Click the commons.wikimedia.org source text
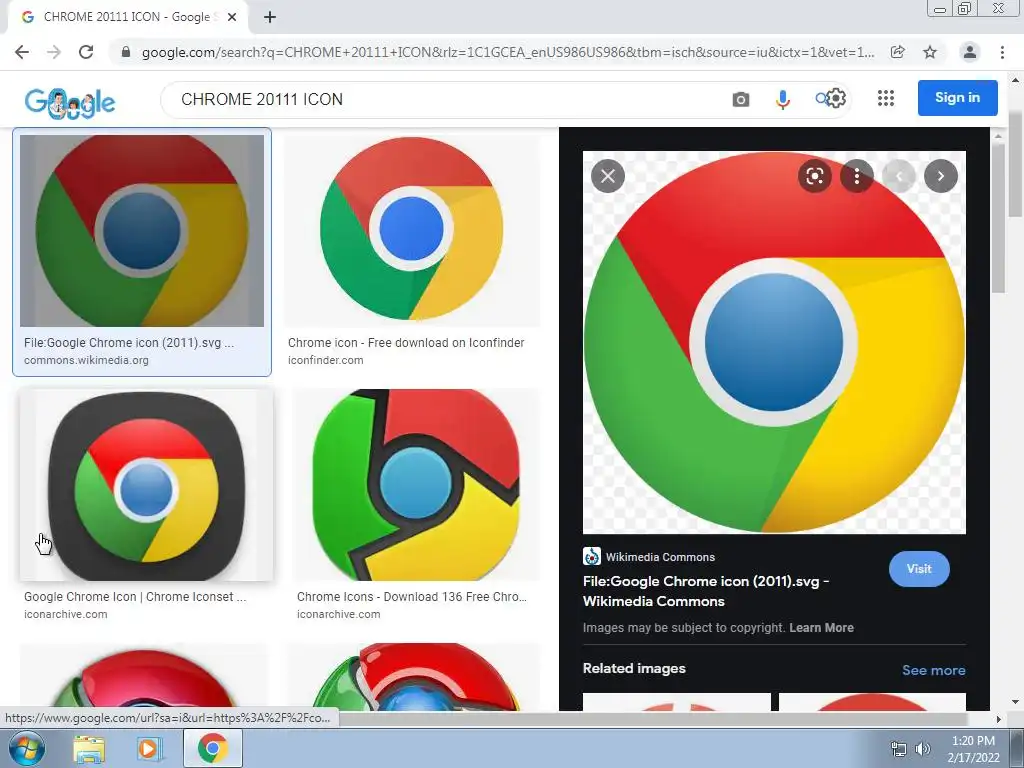This screenshot has width=1024, height=768. coord(86,360)
